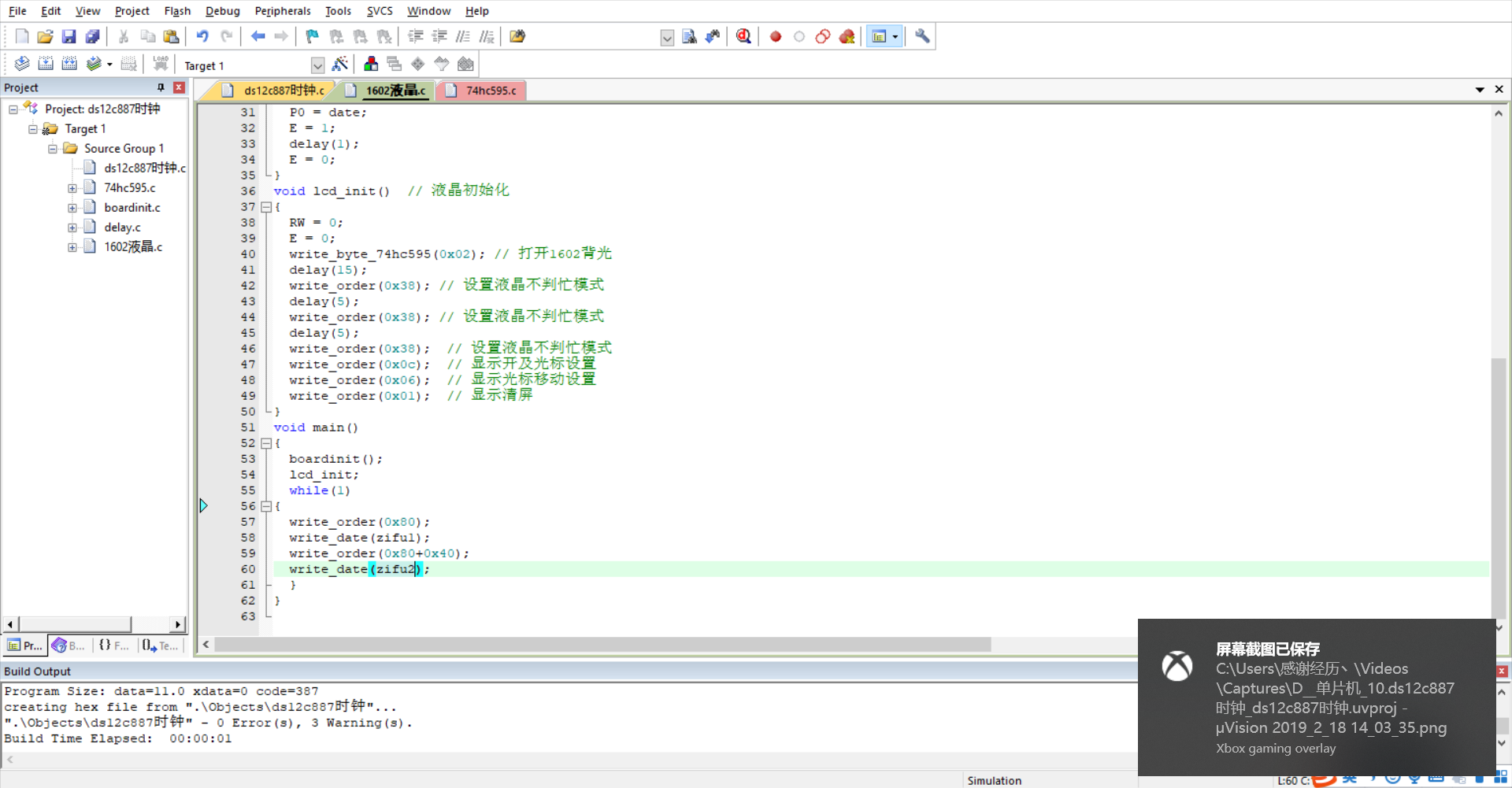1512x788 pixels.
Task: Close the Project panel
Action: (x=179, y=87)
